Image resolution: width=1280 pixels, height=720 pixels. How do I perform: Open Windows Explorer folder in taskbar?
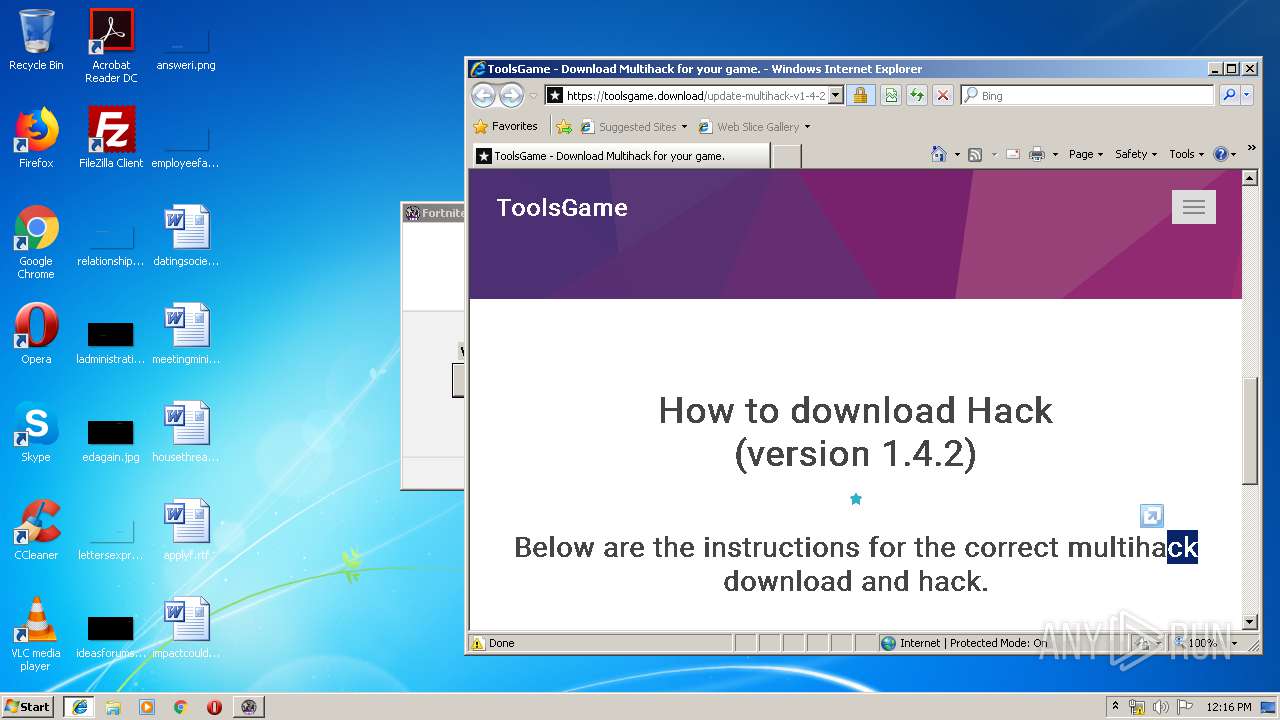click(113, 706)
